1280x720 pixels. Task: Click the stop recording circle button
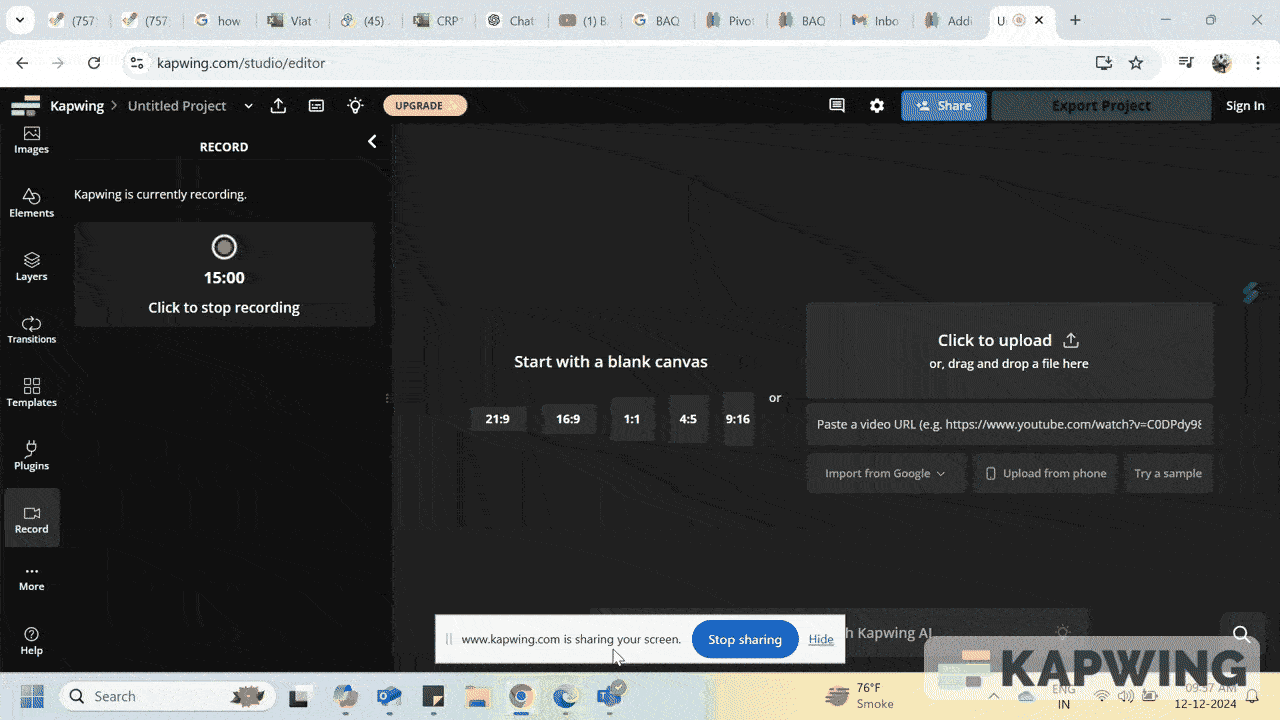point(224,247)
